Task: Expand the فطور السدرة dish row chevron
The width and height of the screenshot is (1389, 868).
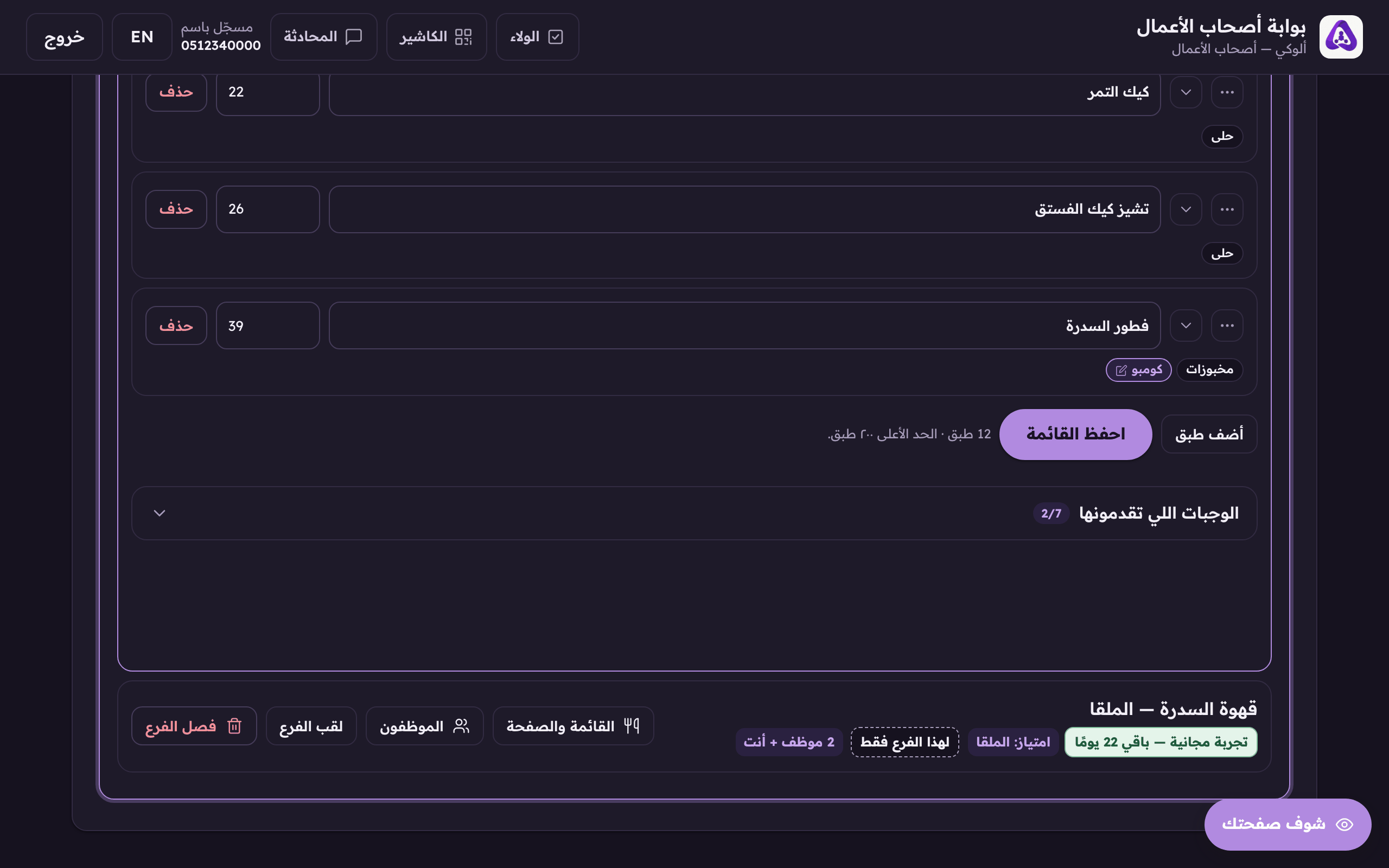Action: pos(1186,325)
